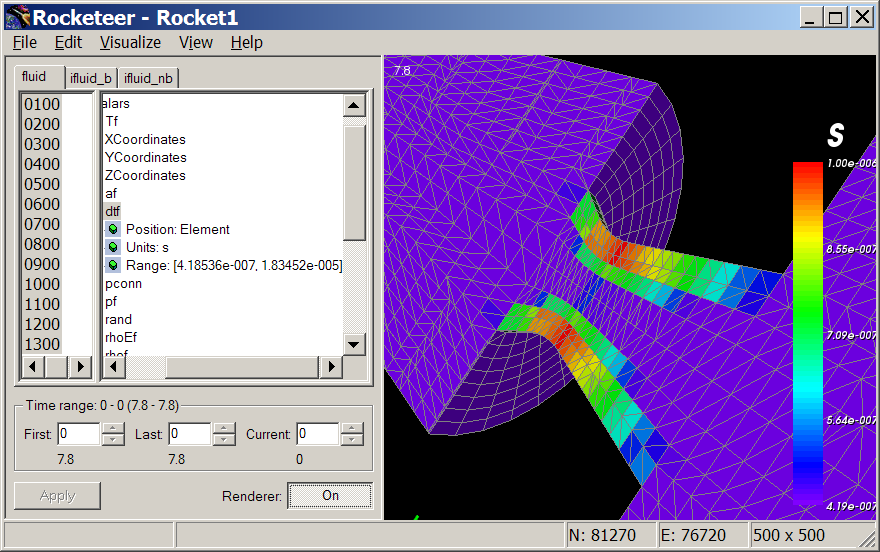Open the View menu
Image resolution: width=880 pixels, height=552 pixels.
coord(196,43)
